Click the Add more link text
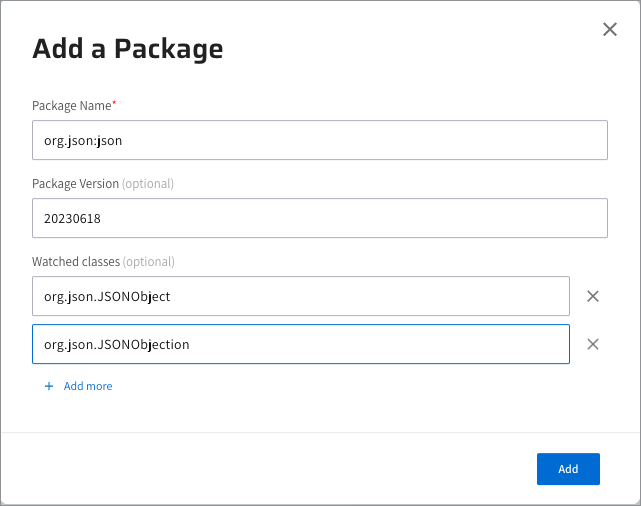The image size is (641, 506). (88, 386)
